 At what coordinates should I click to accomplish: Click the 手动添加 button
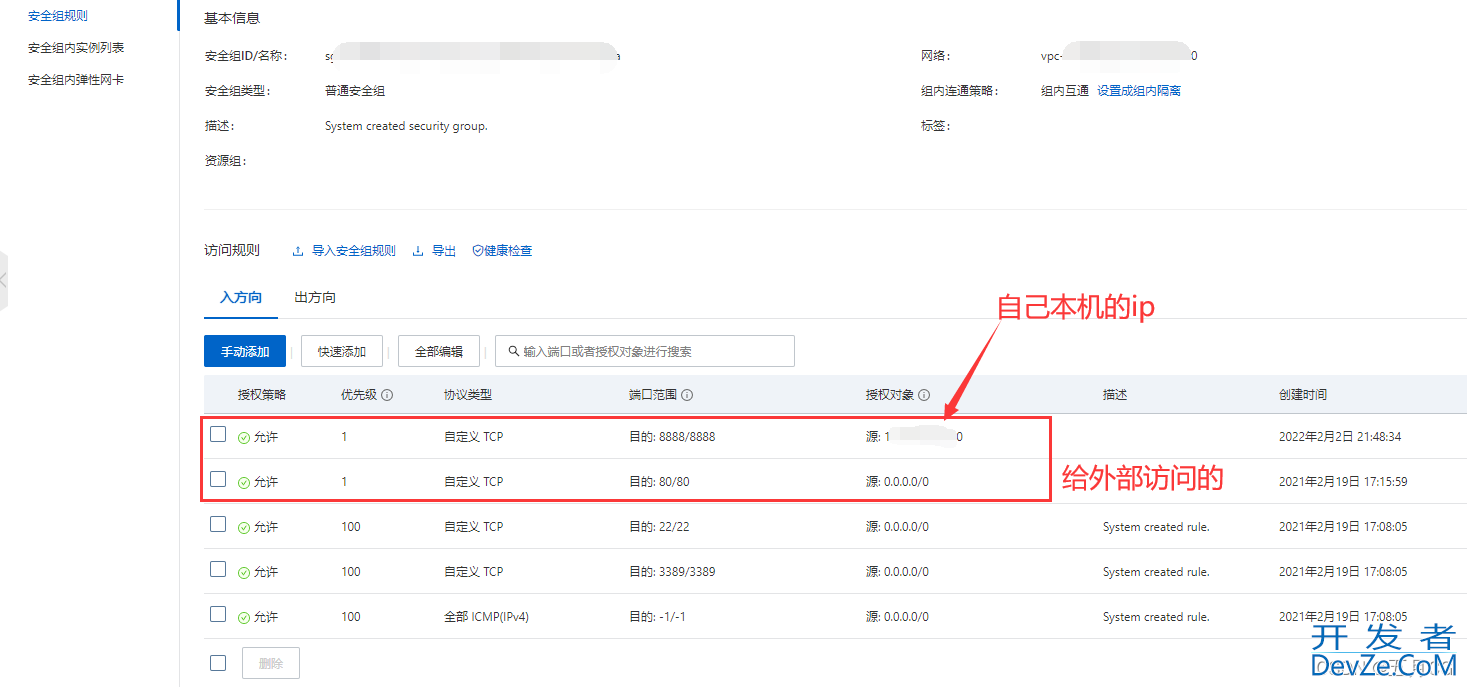point(245,352)
